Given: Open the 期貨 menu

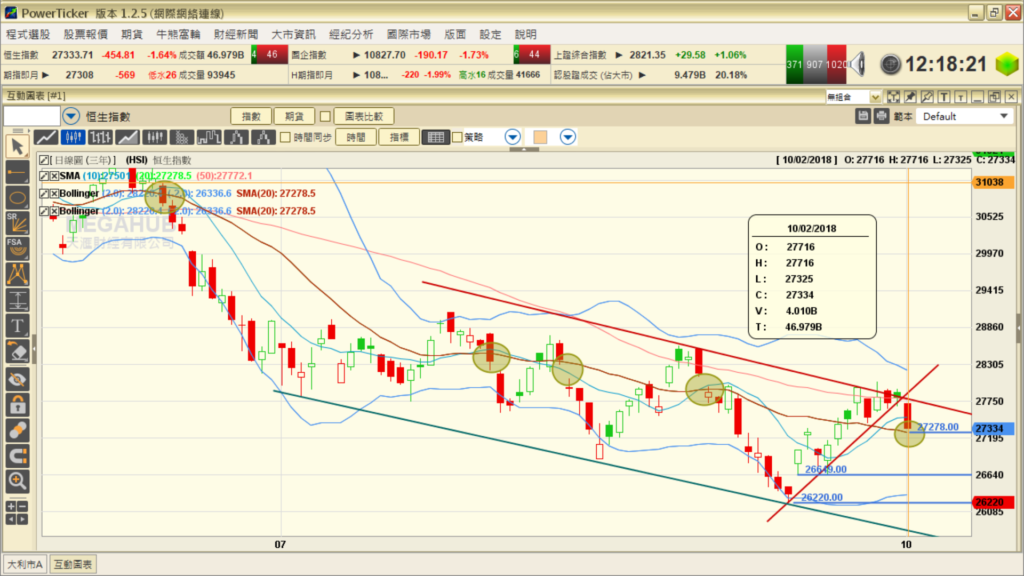Looking at the screenshot, I should tap(131, 34).
